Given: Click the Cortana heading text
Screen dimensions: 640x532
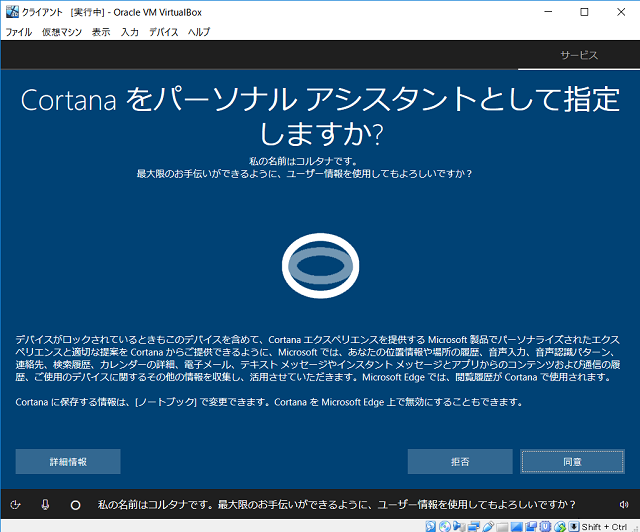Looking at the screenshot, I should pos(320,116).
